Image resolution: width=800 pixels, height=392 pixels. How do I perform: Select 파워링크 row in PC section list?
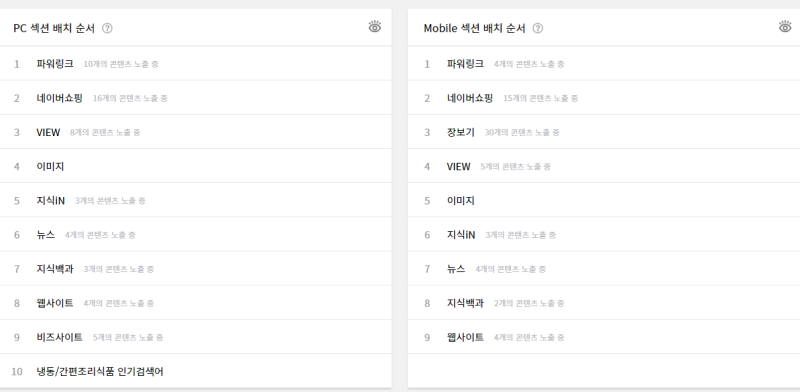coord(195,64)
